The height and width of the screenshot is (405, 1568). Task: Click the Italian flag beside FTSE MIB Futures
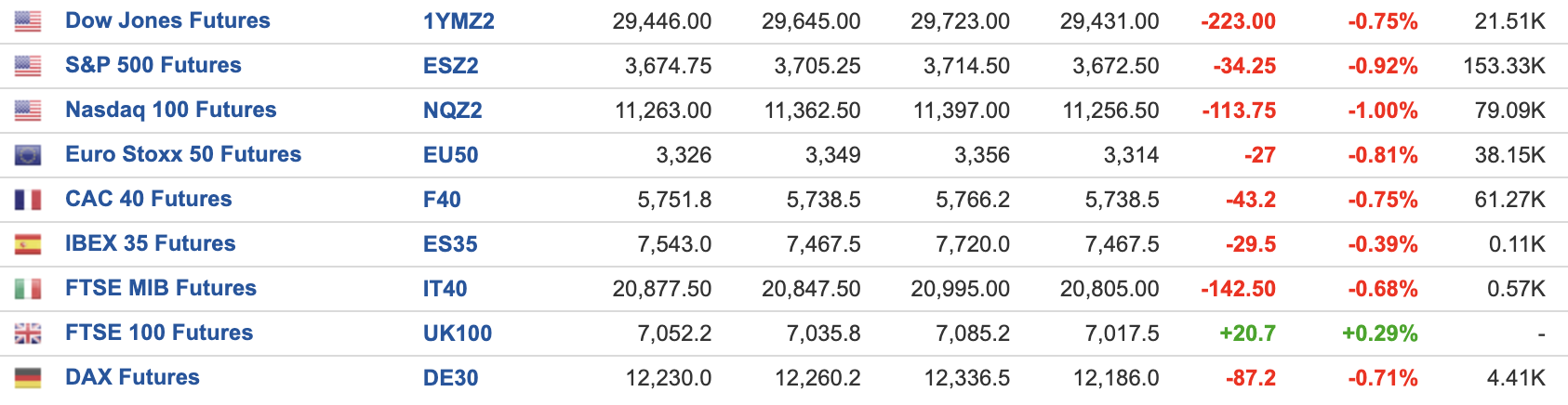pos(28,289)
